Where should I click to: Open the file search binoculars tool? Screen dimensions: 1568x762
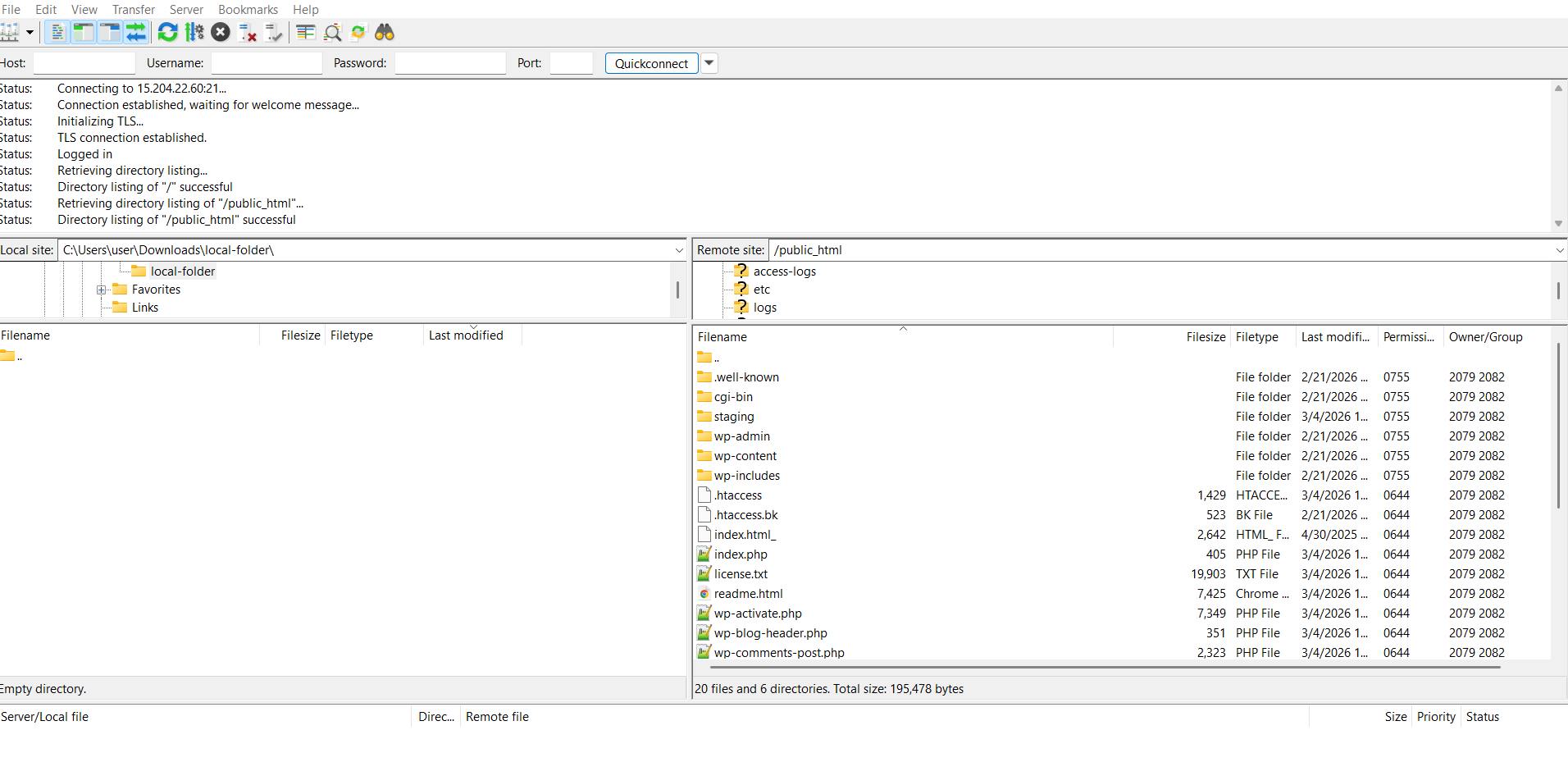pos(385,32)
